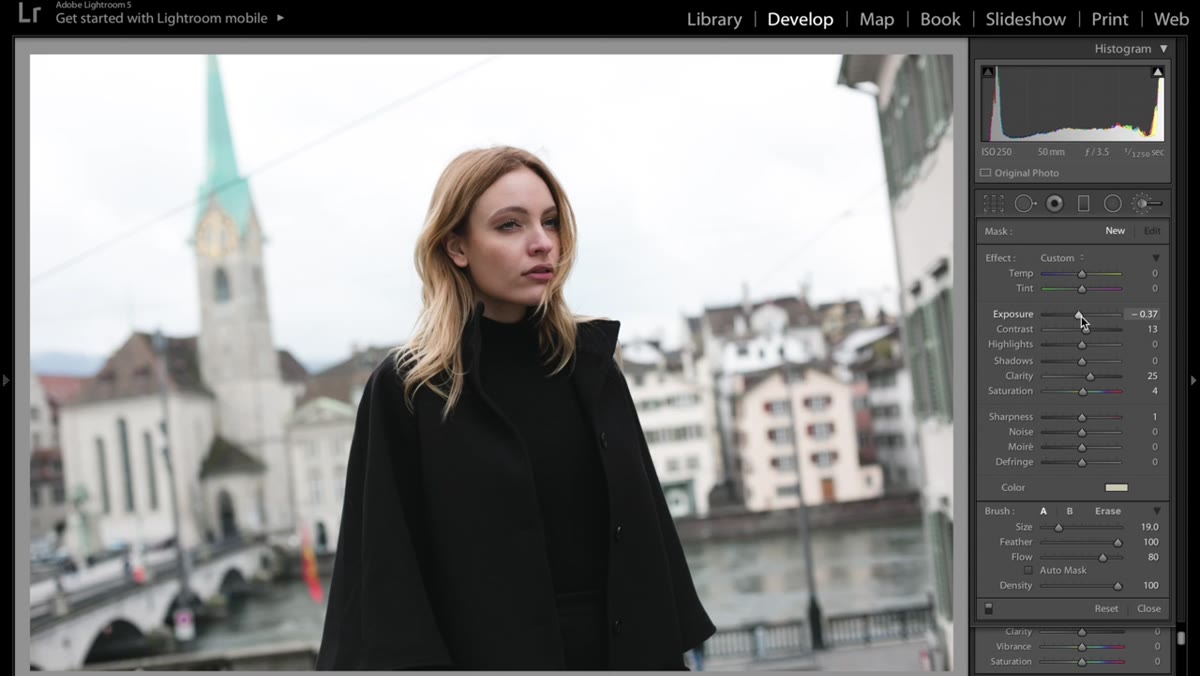Switch to brush A
Image resolution: width=1200 pixels, height=676 pixels.
click(1044, 511)
